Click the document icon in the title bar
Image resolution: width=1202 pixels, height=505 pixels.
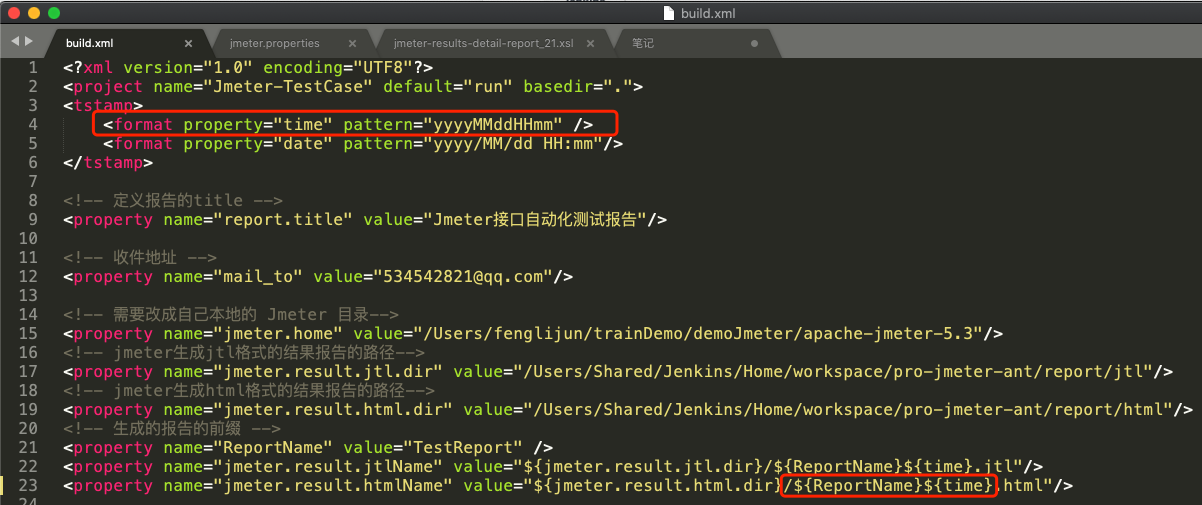(669, 13)
